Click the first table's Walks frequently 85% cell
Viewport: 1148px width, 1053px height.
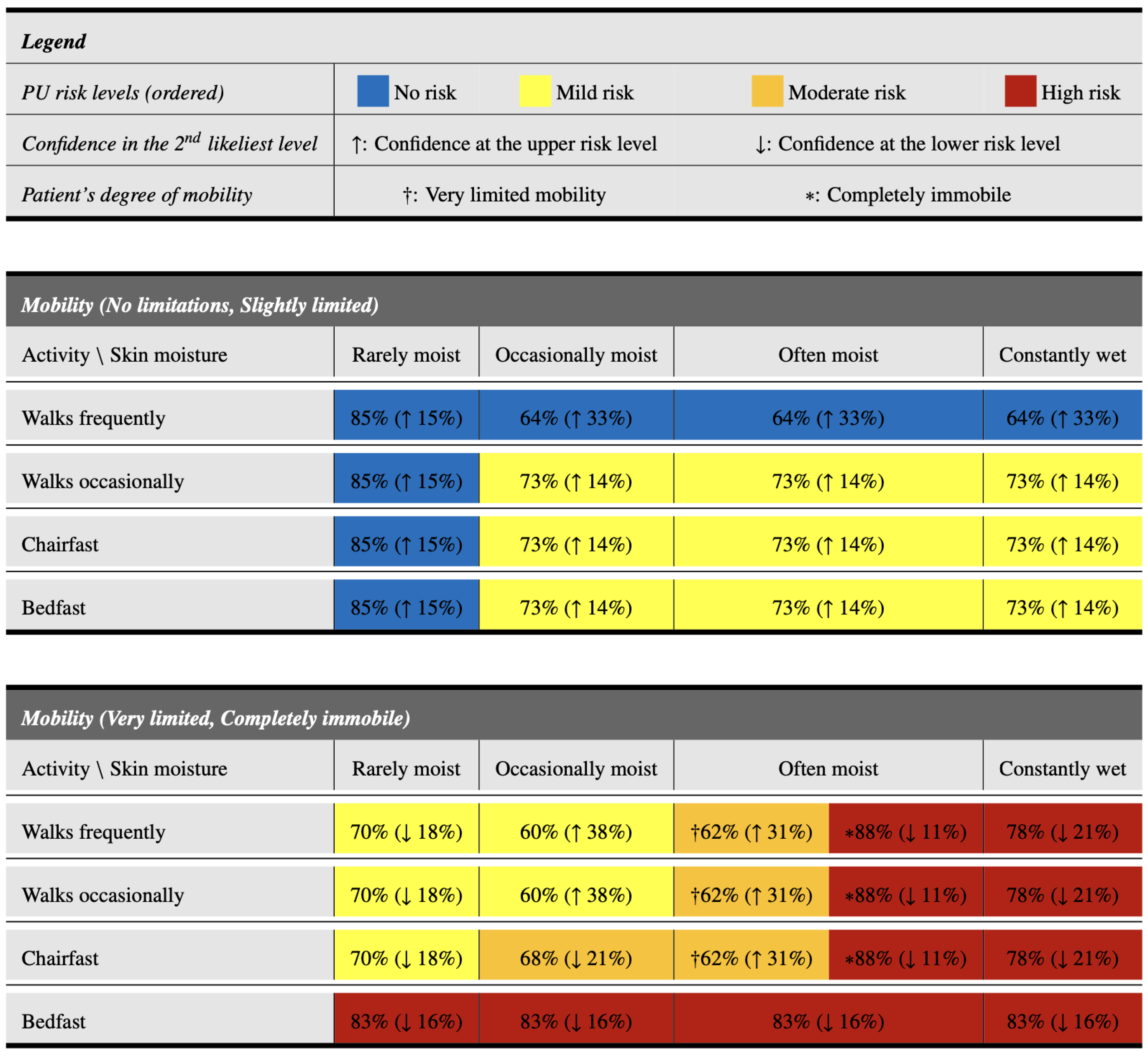[406, 418]
